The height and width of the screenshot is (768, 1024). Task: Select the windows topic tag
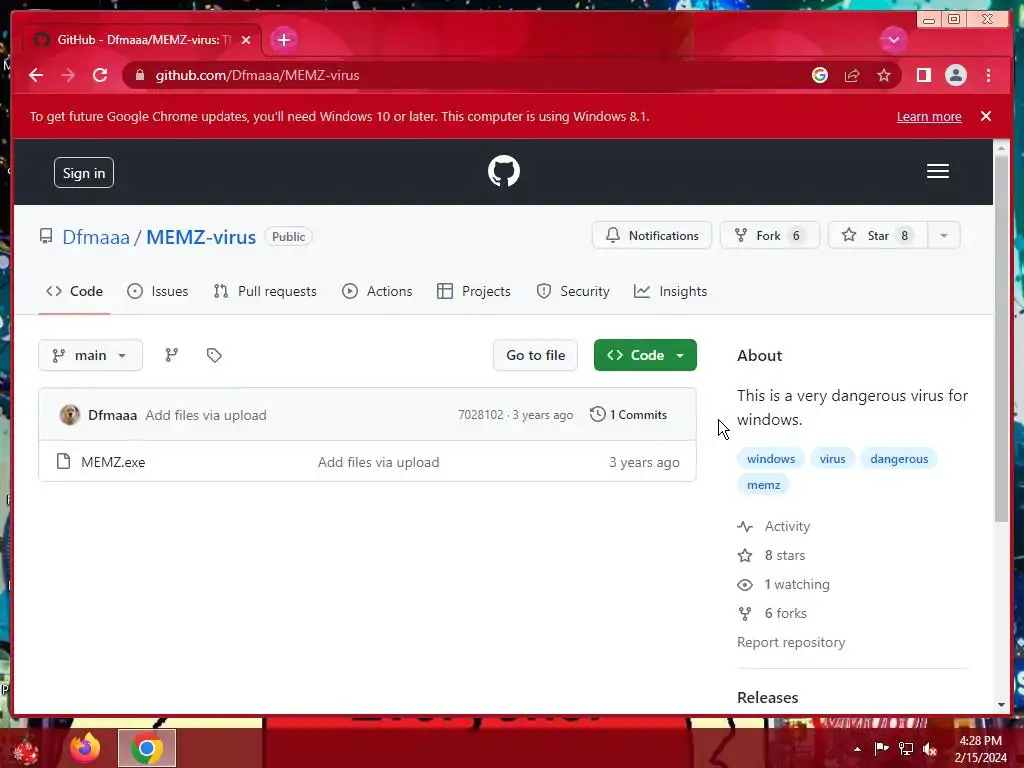771,459
